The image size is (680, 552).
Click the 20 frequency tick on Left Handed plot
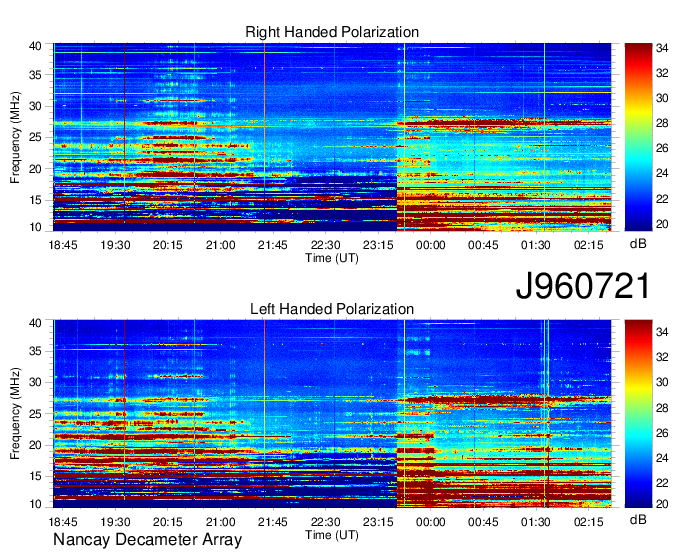(35, 445)
